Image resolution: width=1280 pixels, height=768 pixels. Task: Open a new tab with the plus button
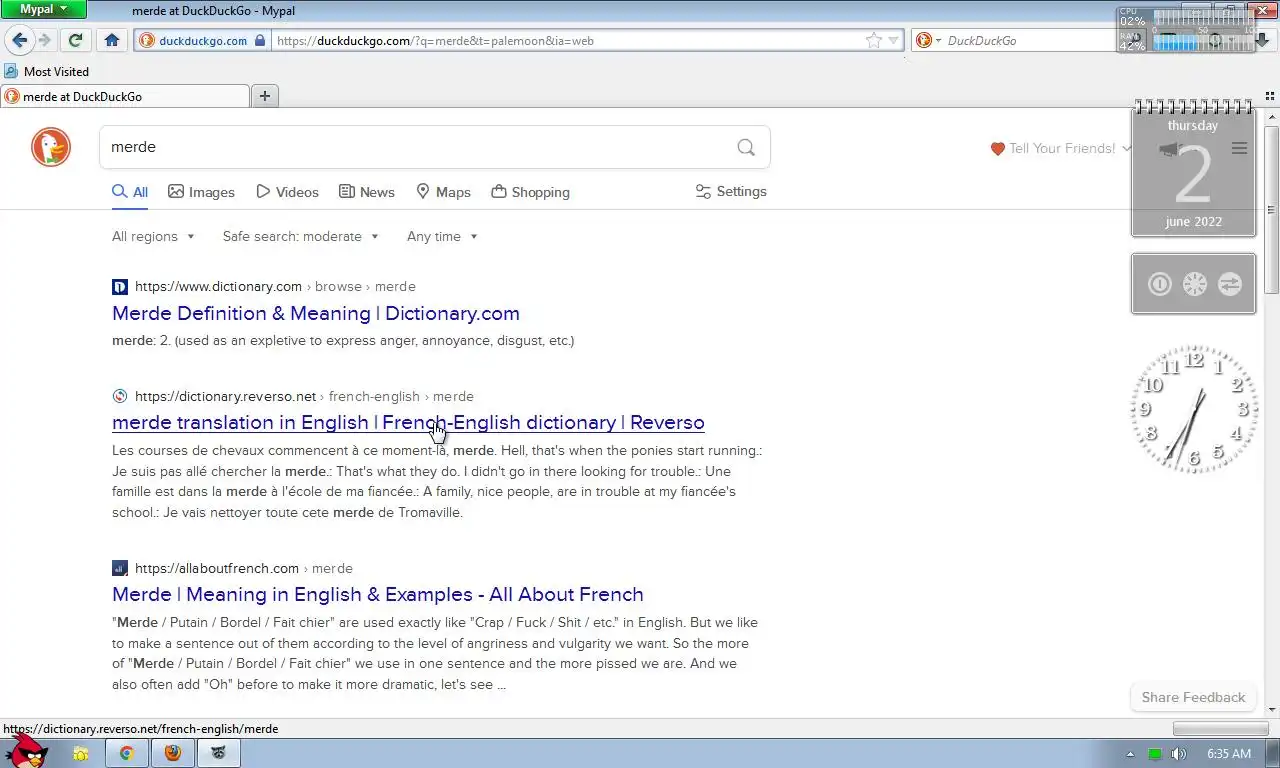[x=265, y=96]
